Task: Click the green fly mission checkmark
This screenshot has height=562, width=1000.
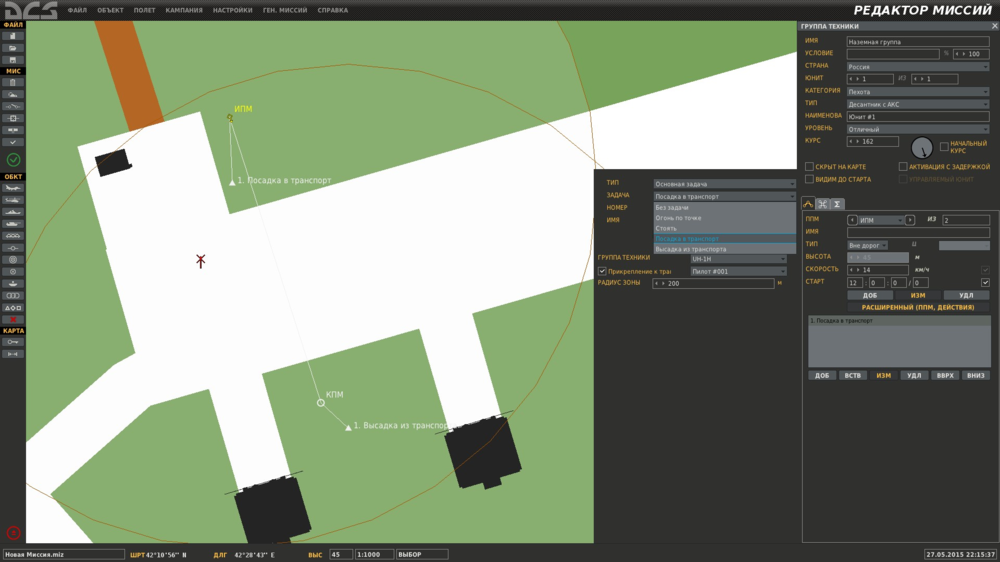Action: 13,159
